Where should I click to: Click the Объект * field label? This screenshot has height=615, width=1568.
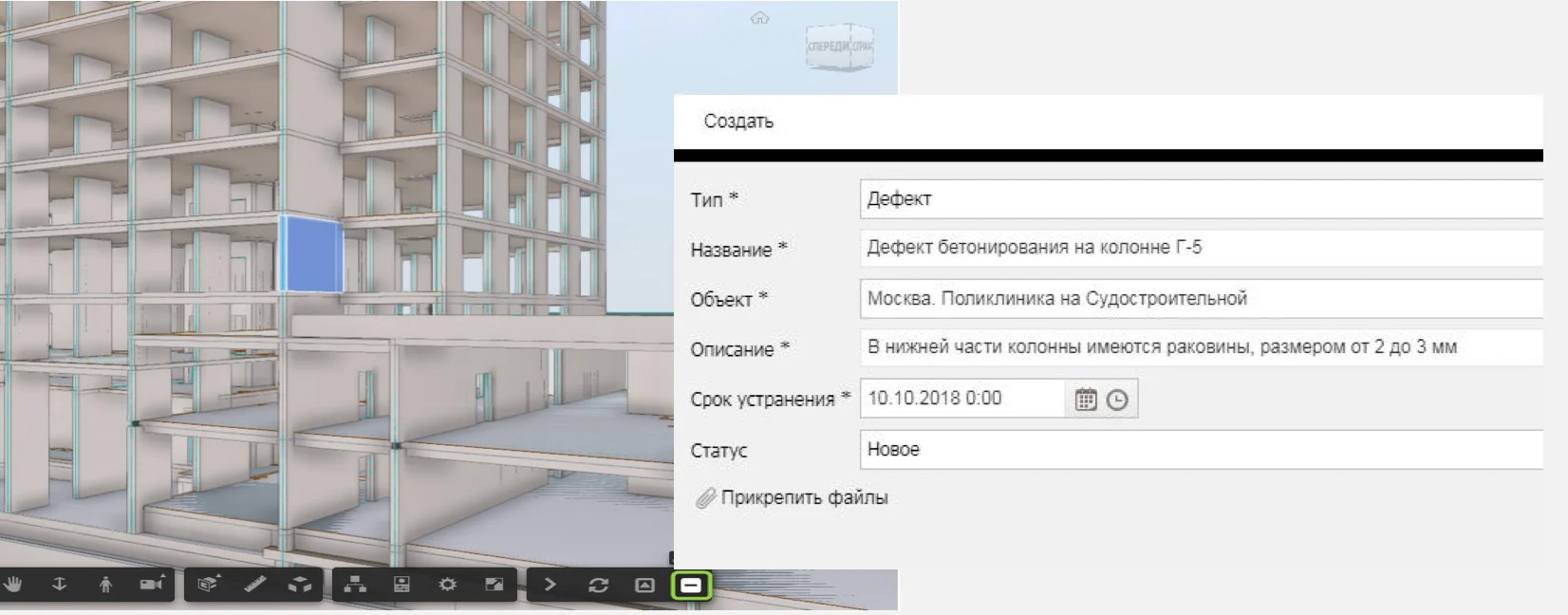pos(729,299)
